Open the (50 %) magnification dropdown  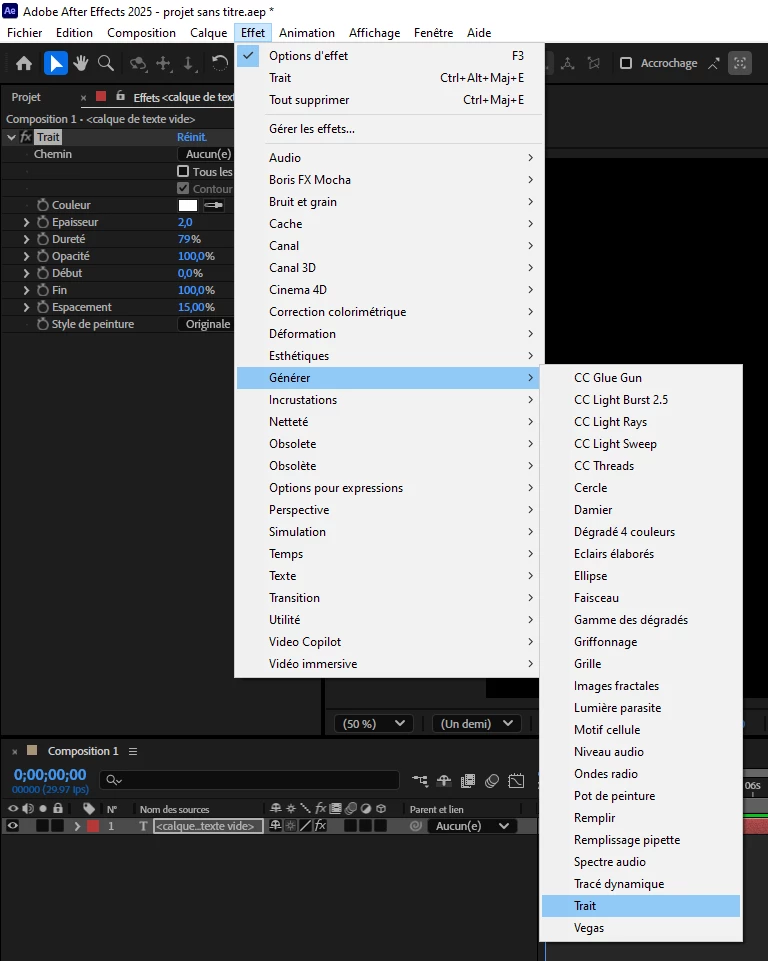pyautogui.click(x=373, y=724)
